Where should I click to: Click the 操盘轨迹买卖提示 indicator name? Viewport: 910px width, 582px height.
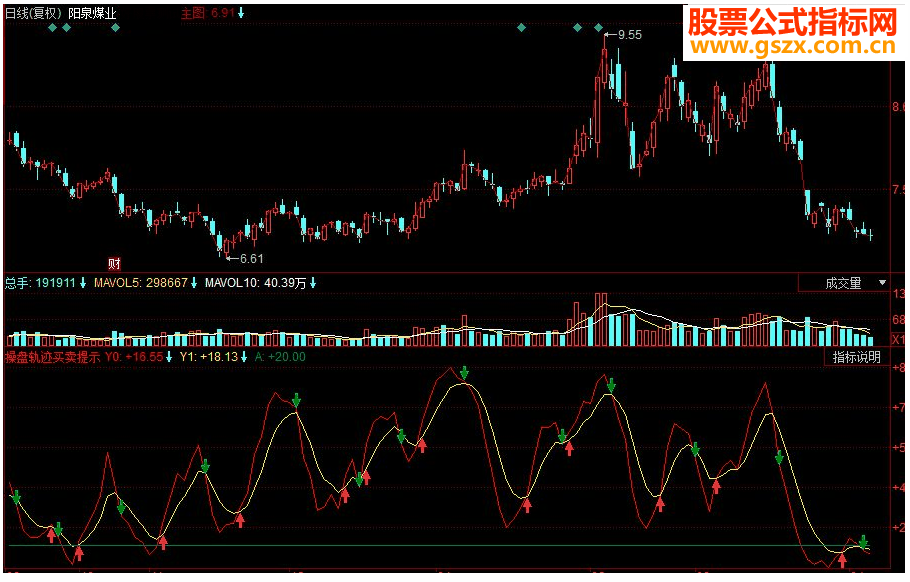pyautogui.click(x=52, y=357)
